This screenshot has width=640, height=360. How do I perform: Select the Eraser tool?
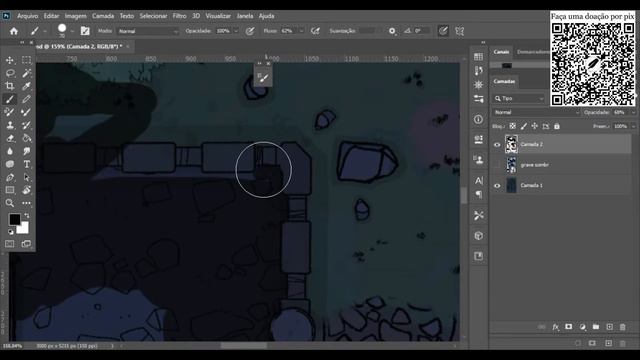pyautogui.click(x=10, y=138)
